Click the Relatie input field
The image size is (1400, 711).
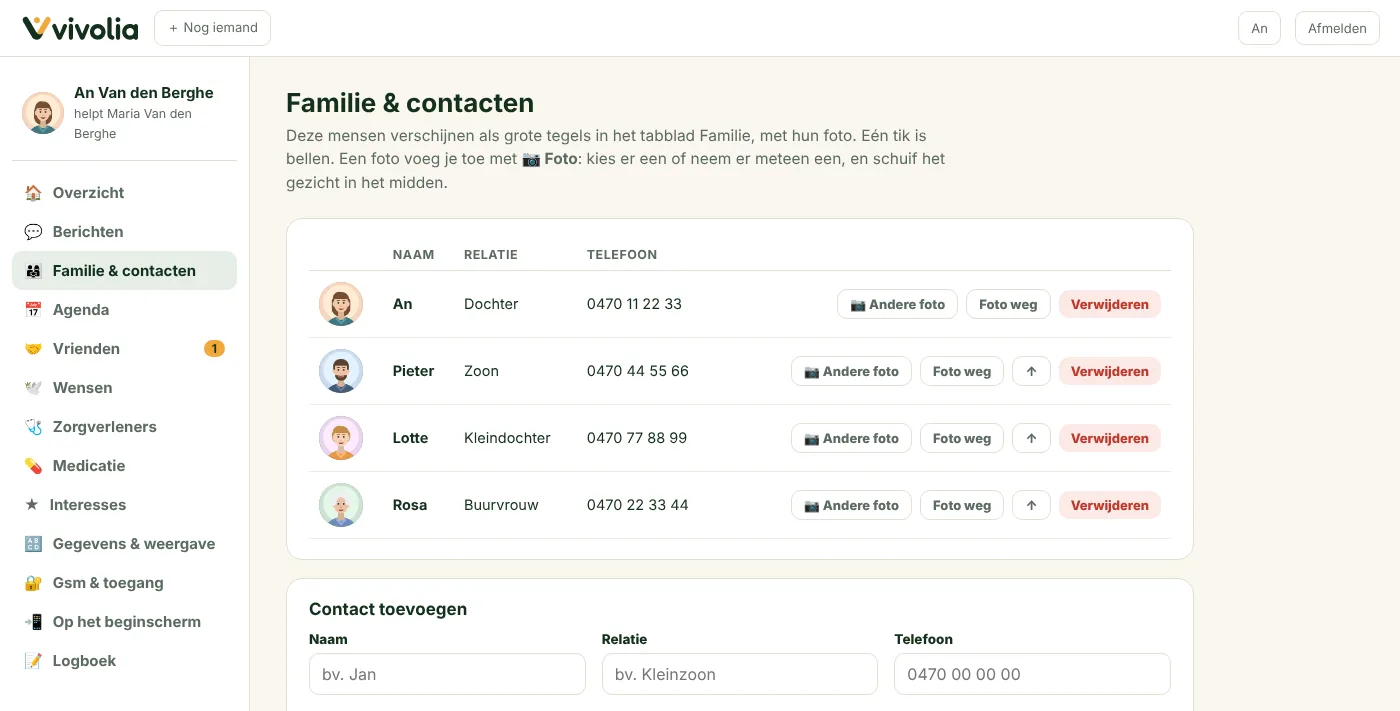click(x=740, y=674)
